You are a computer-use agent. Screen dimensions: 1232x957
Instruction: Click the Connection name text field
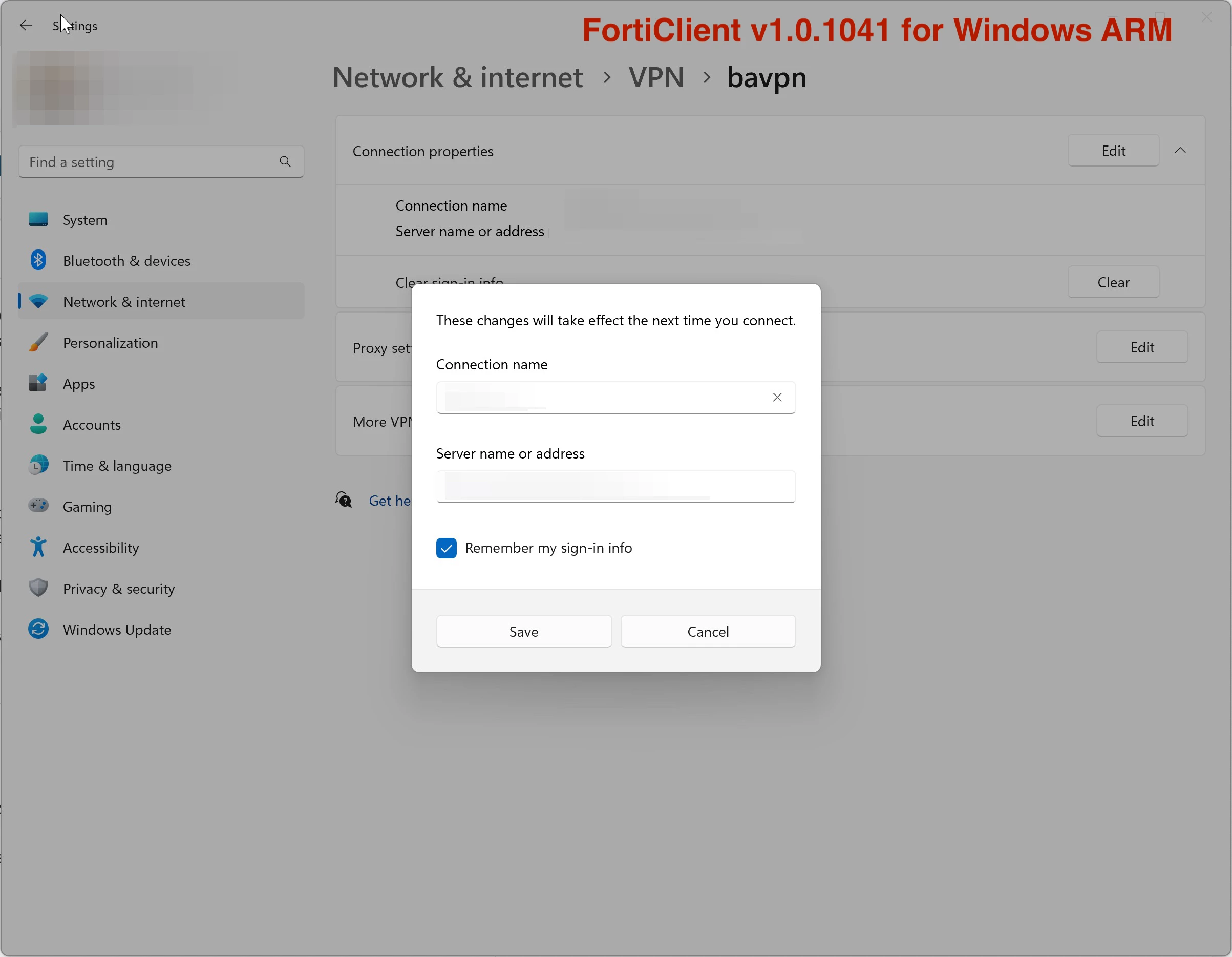(x=615, y=397)
